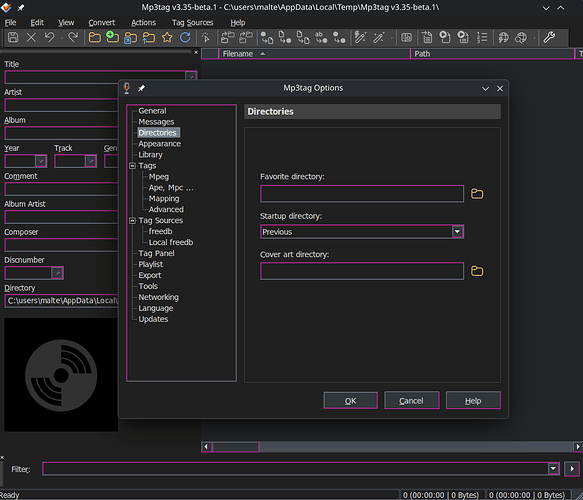Viewport: 583px width, 500px height.
Task: Click the Auto-numbering wizard list icon
Action: [x=482, y=38]
